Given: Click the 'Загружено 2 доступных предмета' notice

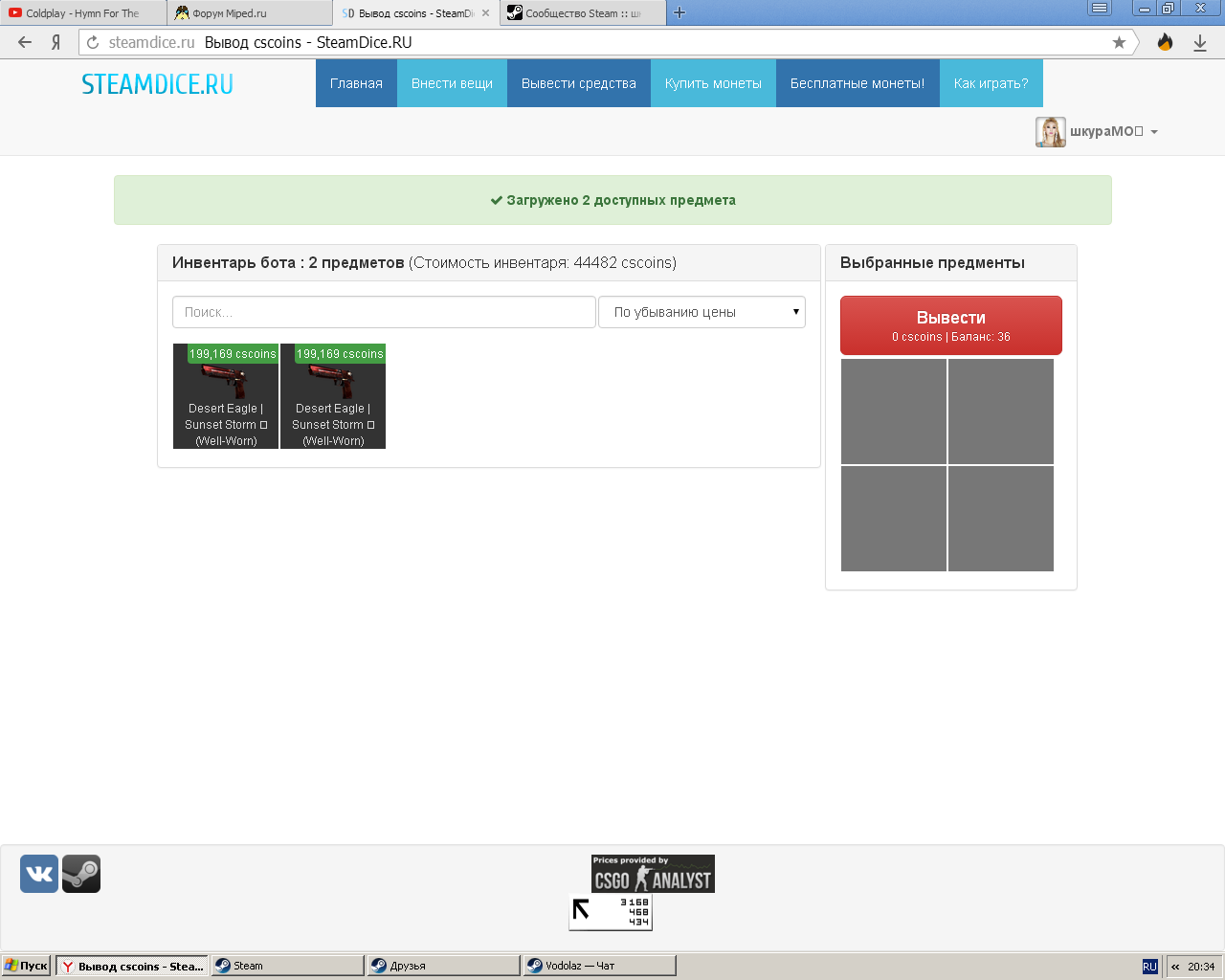Looking at the screenshot, I should 612,200.
